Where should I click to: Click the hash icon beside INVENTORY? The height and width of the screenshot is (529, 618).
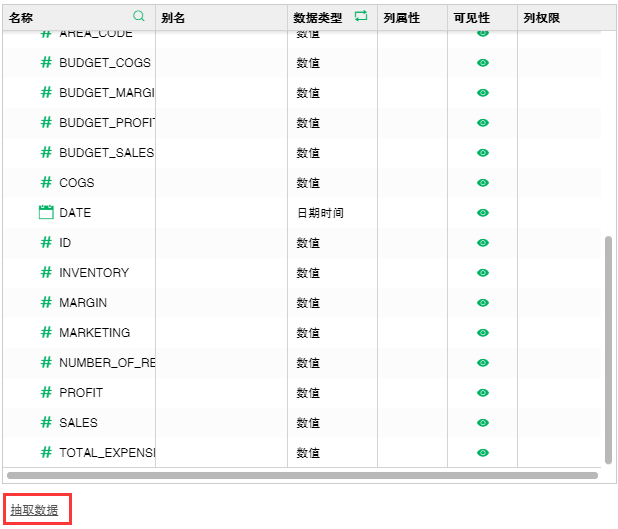click(46, 272)
